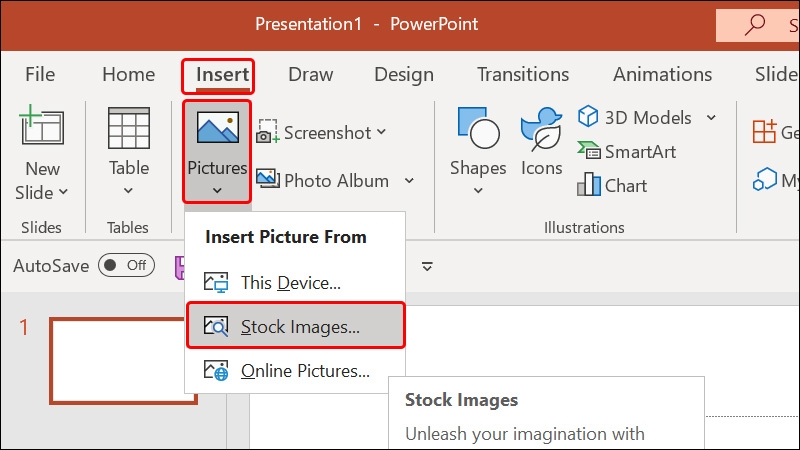Switch to the Draw tab

(x=310, y=74)
